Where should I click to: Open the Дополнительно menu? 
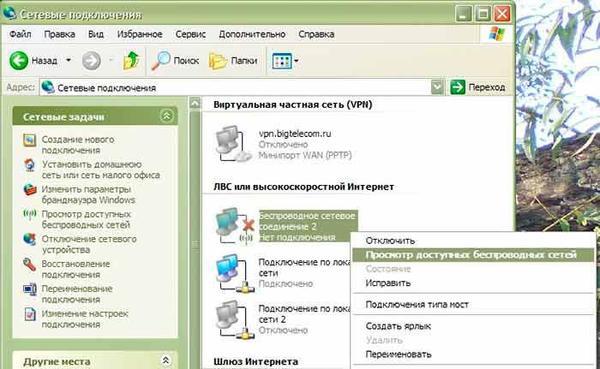[x=252, y=34]
